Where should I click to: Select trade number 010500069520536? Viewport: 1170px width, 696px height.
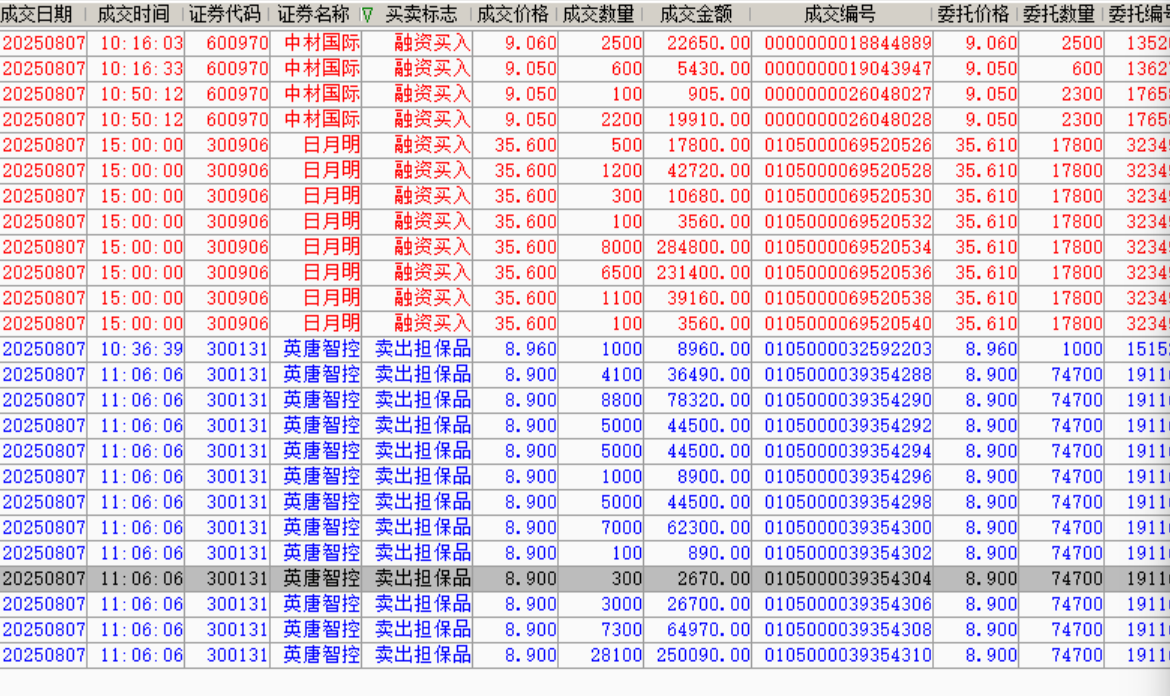pyautogui.click(x=848, y=272)
